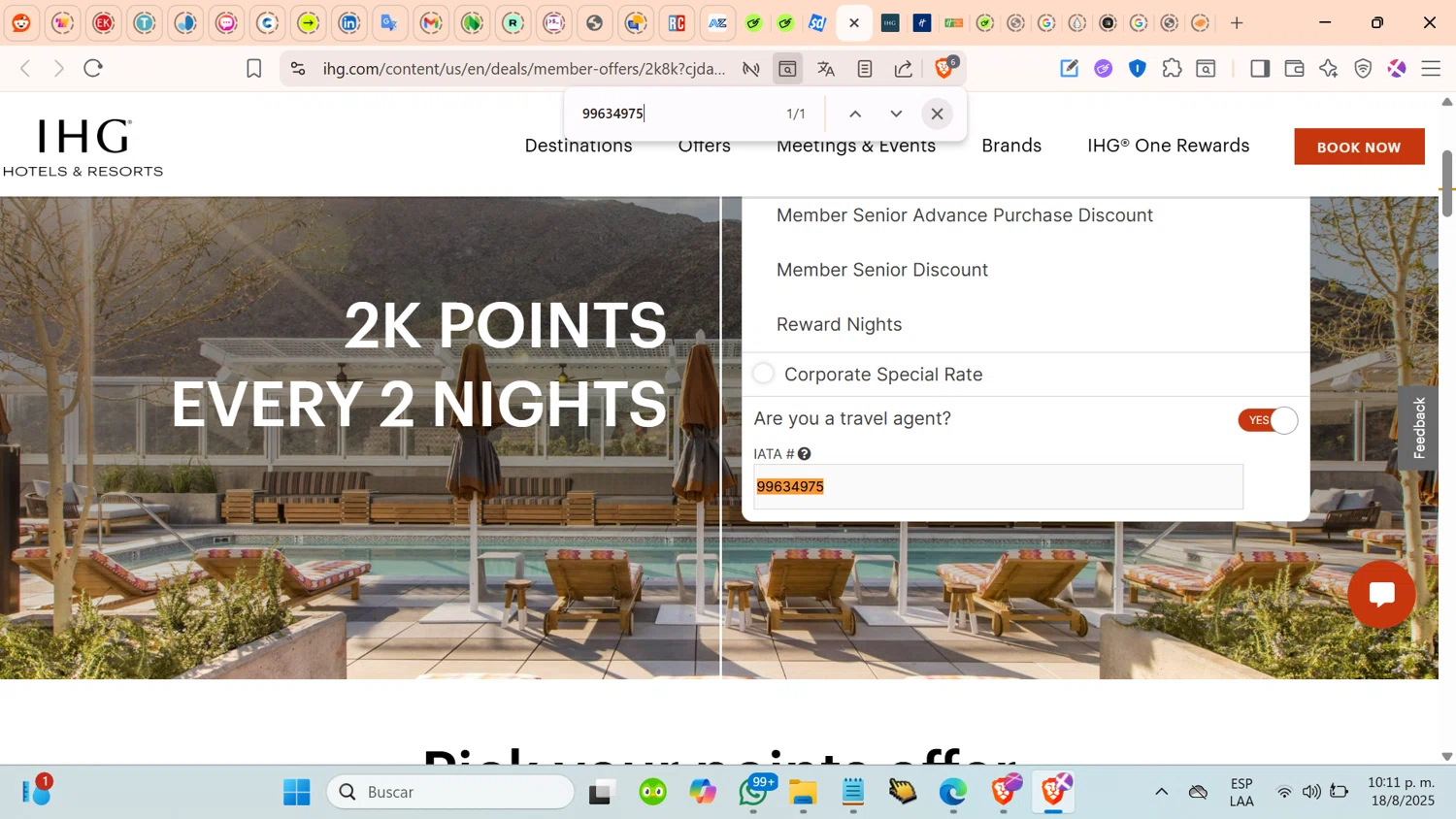
Task: Go back to previous page
Action: 26,68
